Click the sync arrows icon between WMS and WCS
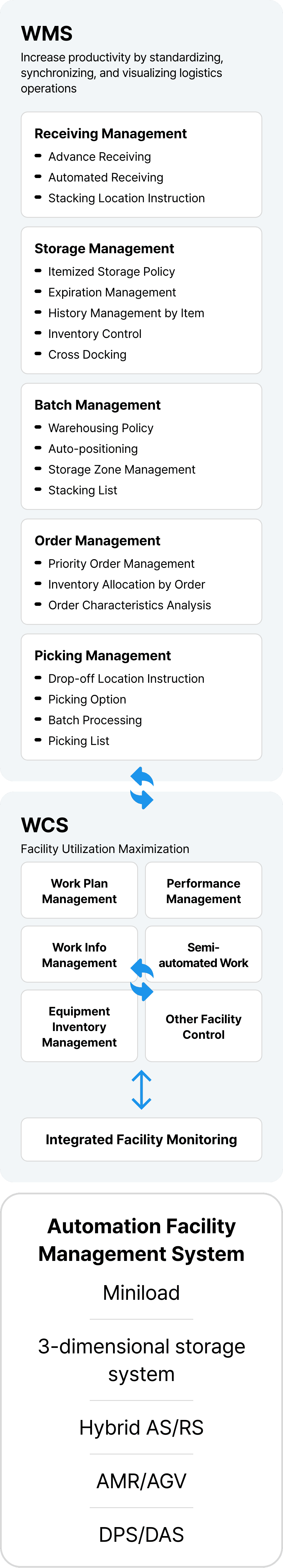The image size is (283, 1568). pyautogui.click(x=141, y=788)
